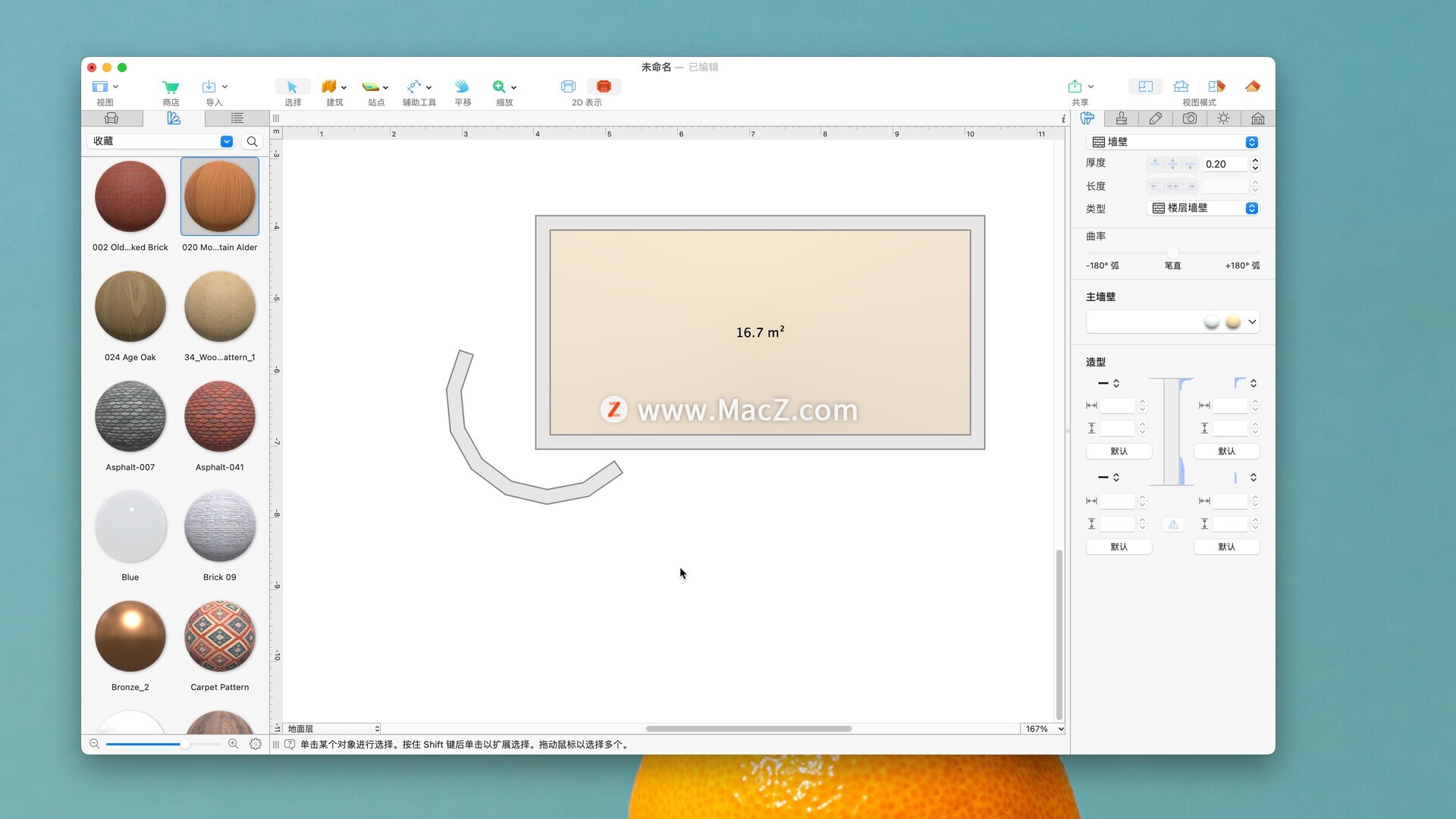
Task: Open the 167% zoom level dropdown
Action: (x=1043, y=729)
